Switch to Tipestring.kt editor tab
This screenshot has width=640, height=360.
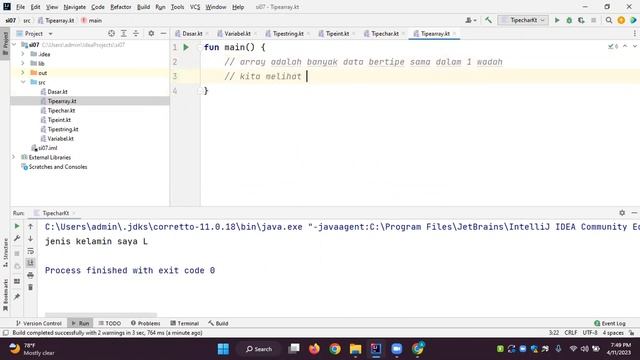(287, 33)
